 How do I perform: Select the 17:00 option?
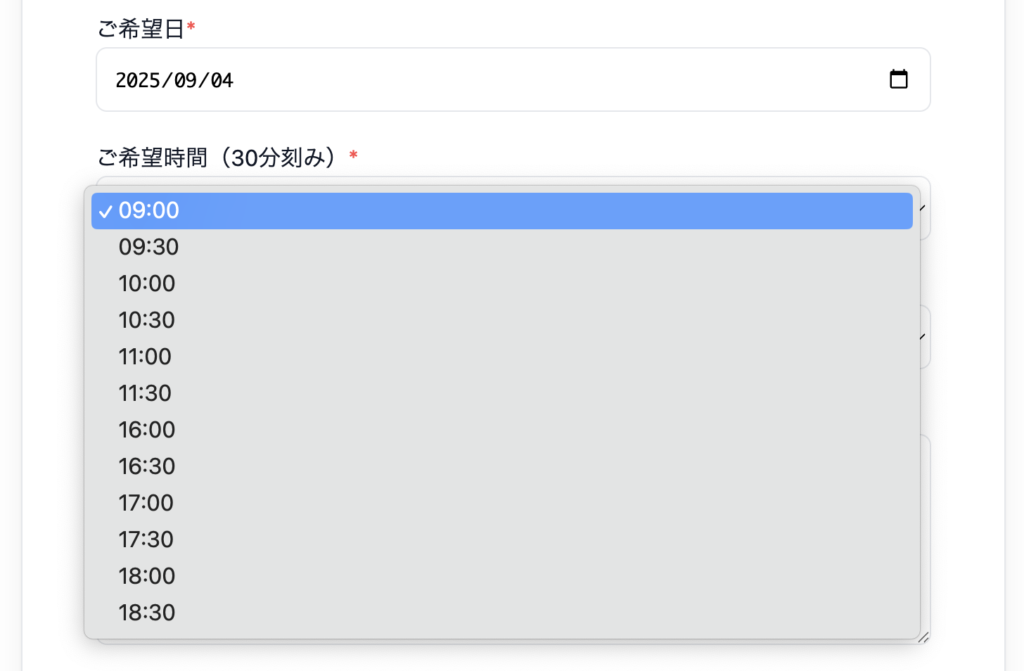point(502,503)
